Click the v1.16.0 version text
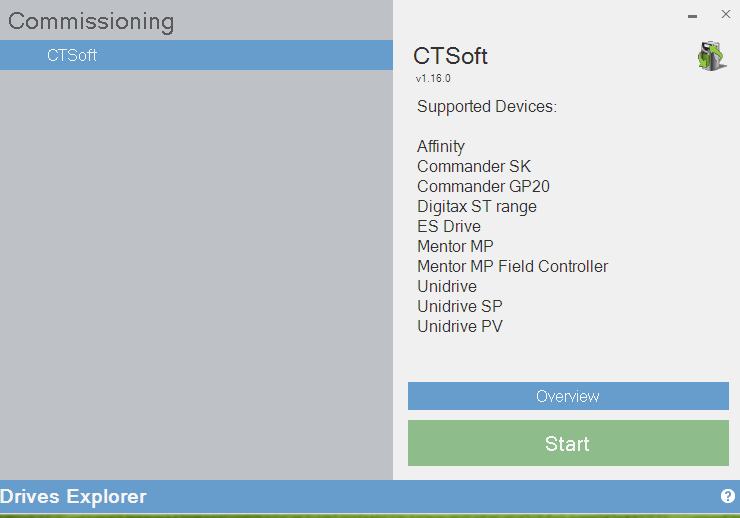Screen dimensions: 740x518 click(x=434, y=78)
